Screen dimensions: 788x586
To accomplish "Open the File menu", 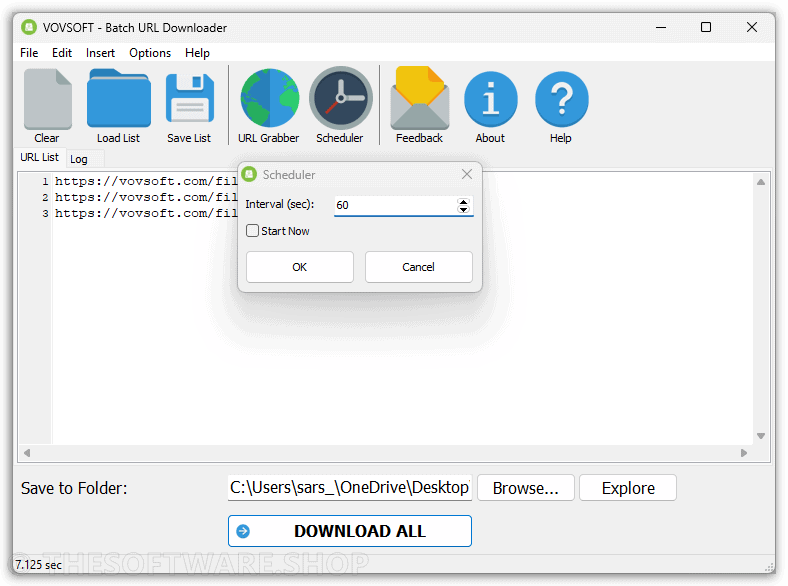I will click(x=29, y=53).
